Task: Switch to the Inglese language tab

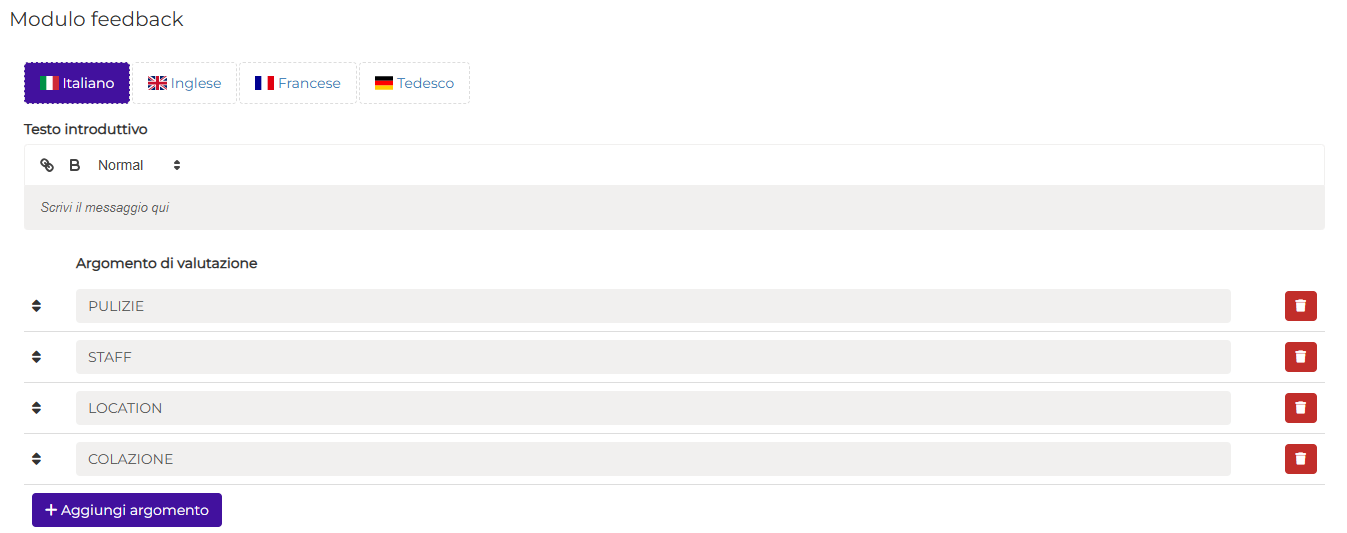Action: tap(184, 83)
